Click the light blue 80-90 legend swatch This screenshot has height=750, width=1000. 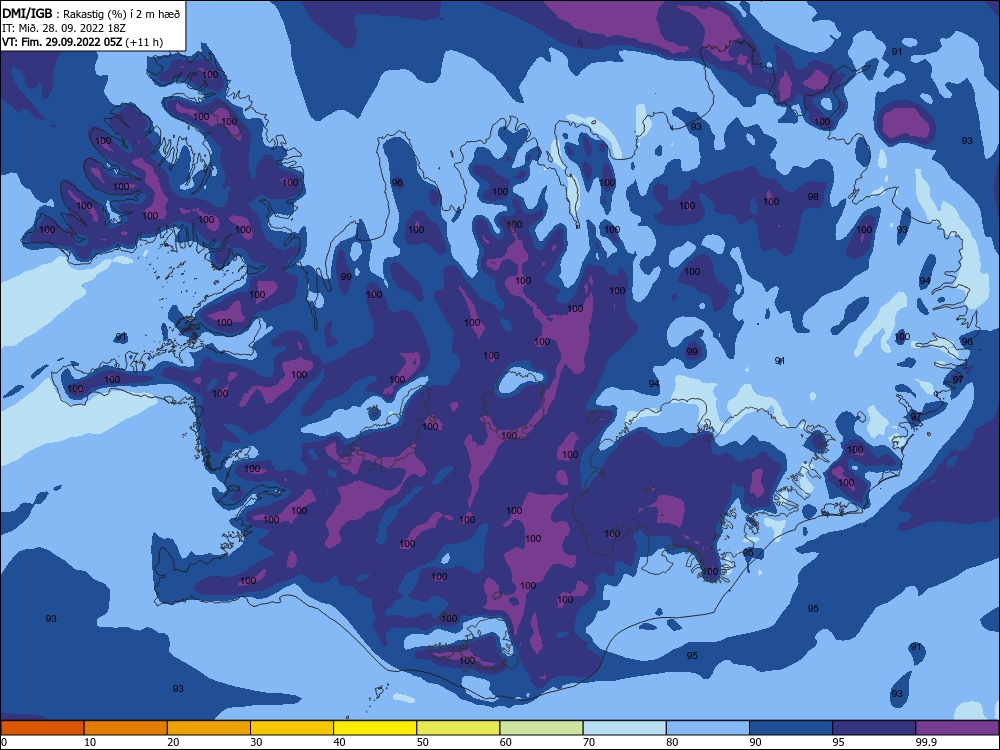tap(708, 728)
